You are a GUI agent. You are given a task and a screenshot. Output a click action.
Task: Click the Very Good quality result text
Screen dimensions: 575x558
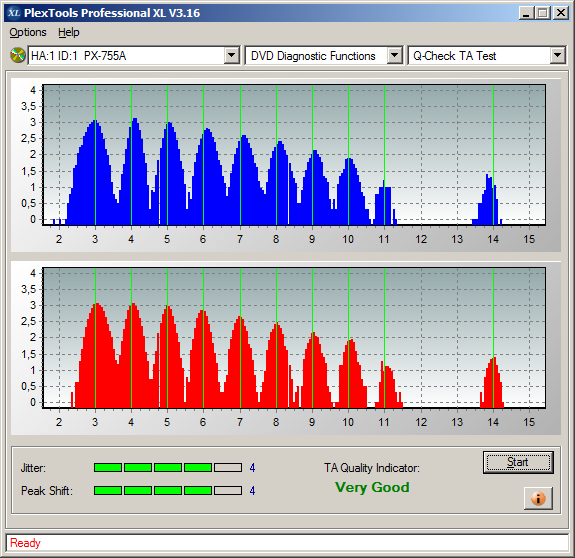point(372,487)
